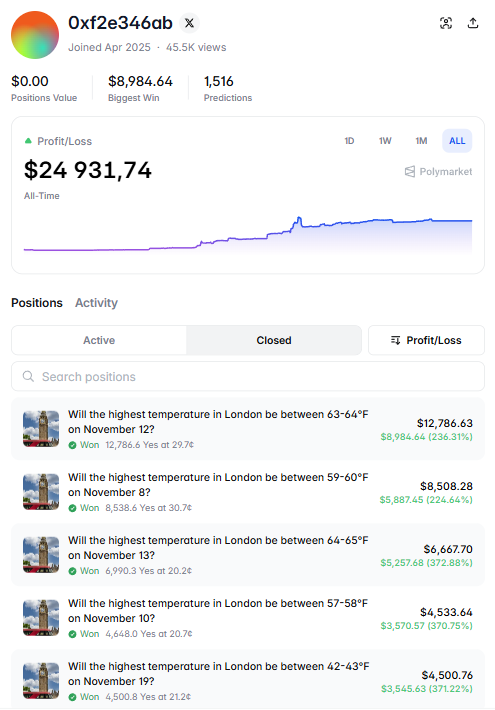Click the $12,786.63 payout value
The height and width of the screenshot is (710, 495).
pyautogui.click(x=444, y=423)
